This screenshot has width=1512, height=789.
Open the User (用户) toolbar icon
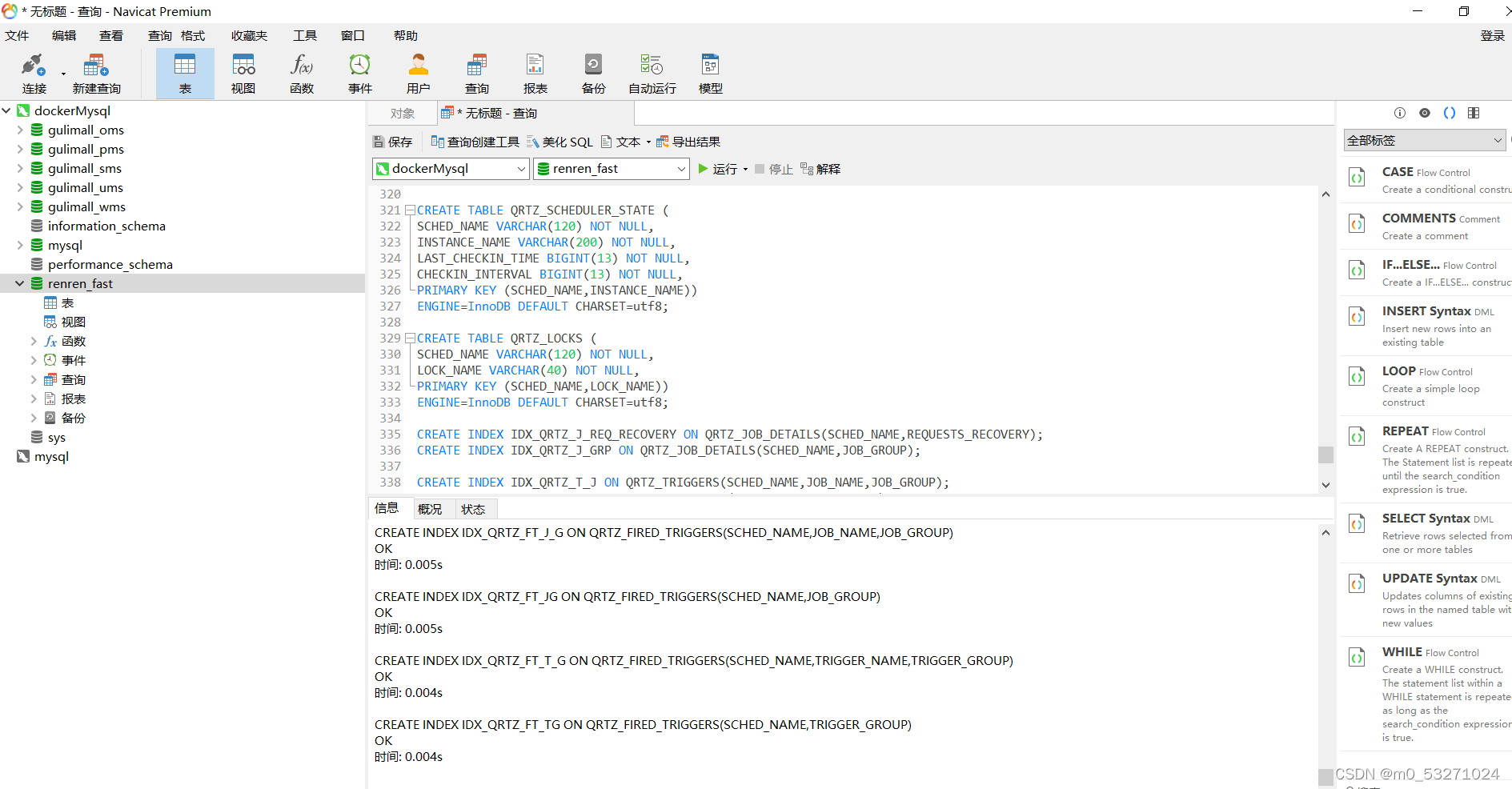click(x=419, y=74)
